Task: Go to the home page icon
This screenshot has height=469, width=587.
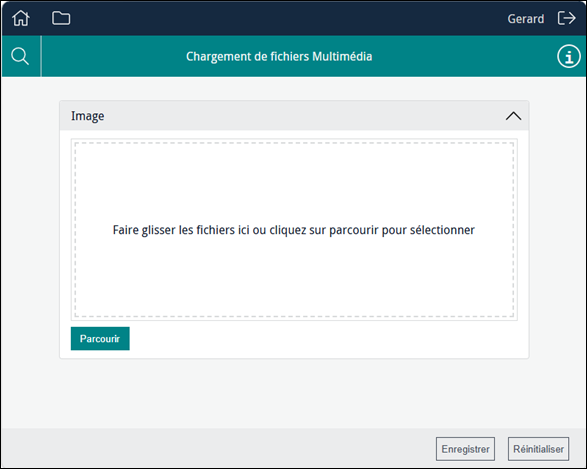Action: [x=21, y=18]
